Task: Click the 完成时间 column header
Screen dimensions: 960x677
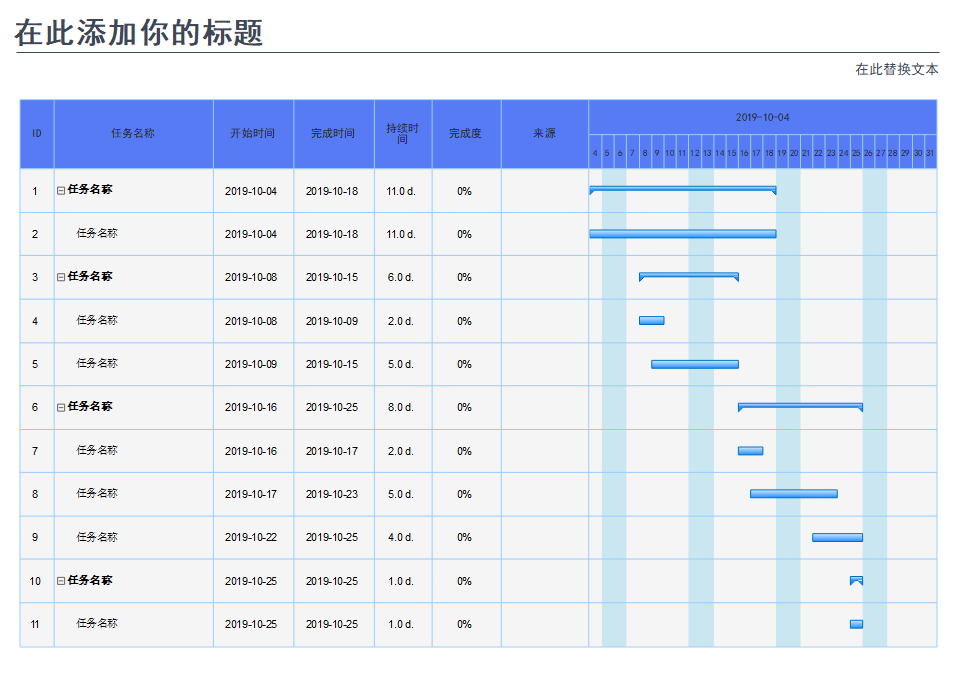Action: tap(333, 133)
